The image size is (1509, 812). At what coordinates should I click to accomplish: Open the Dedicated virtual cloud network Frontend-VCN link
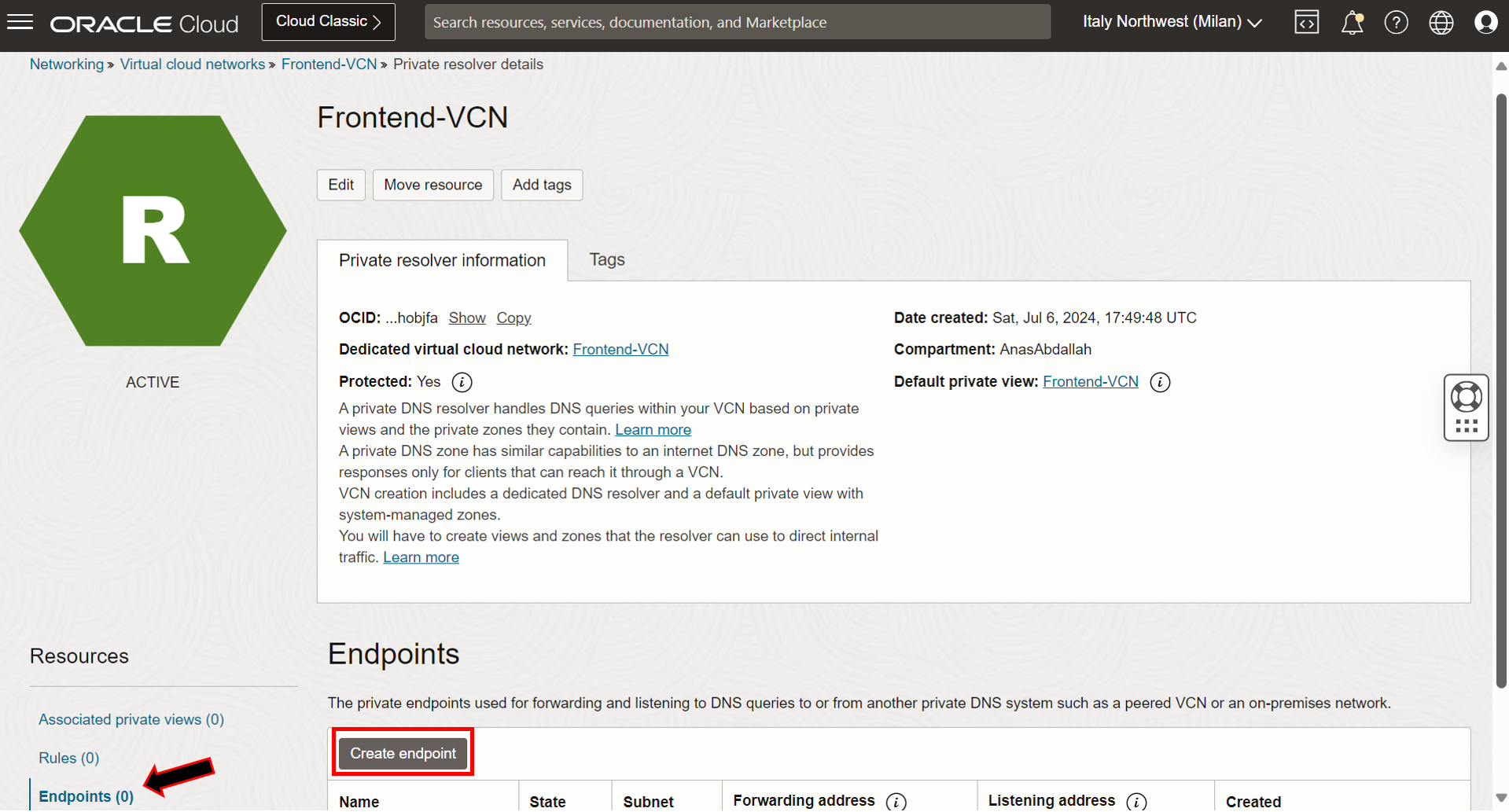[620, 349]
